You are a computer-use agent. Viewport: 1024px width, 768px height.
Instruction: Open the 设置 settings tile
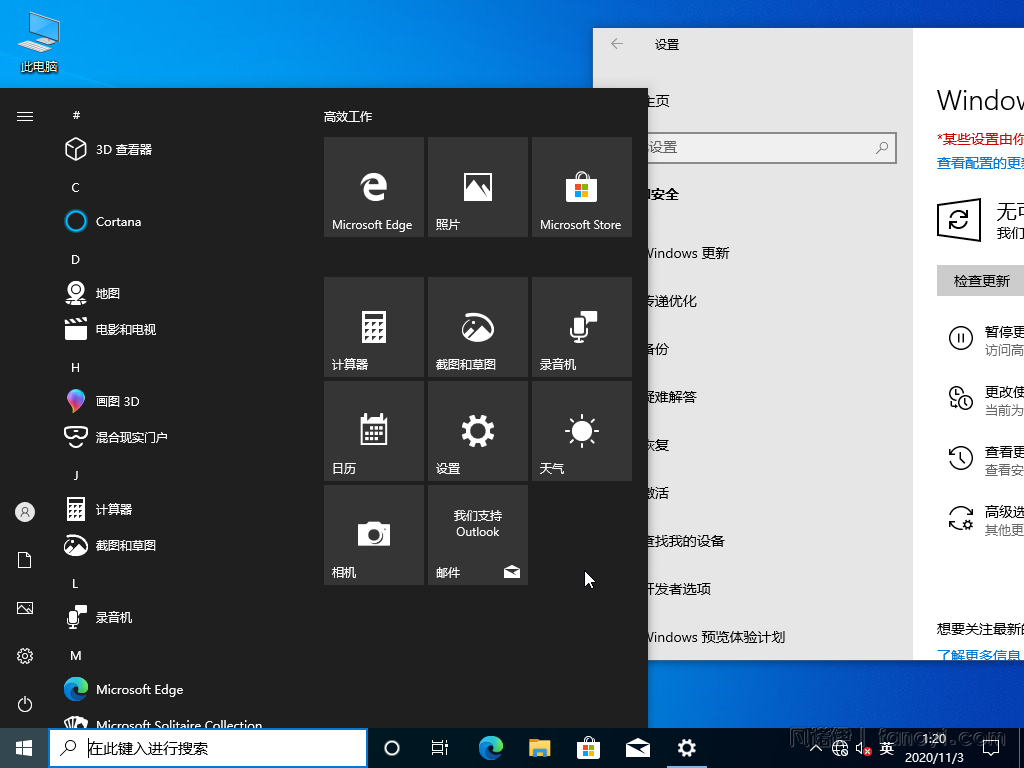(x=477, y=431)
